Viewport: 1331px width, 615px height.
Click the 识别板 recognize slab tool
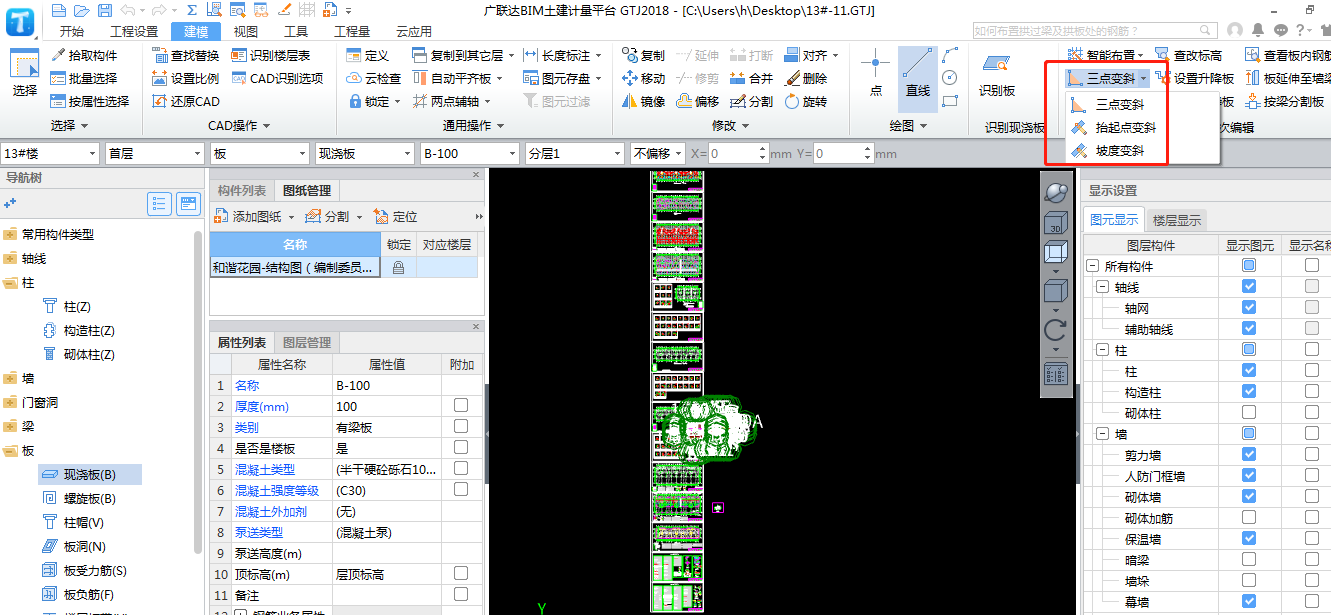tap(996, 74)
